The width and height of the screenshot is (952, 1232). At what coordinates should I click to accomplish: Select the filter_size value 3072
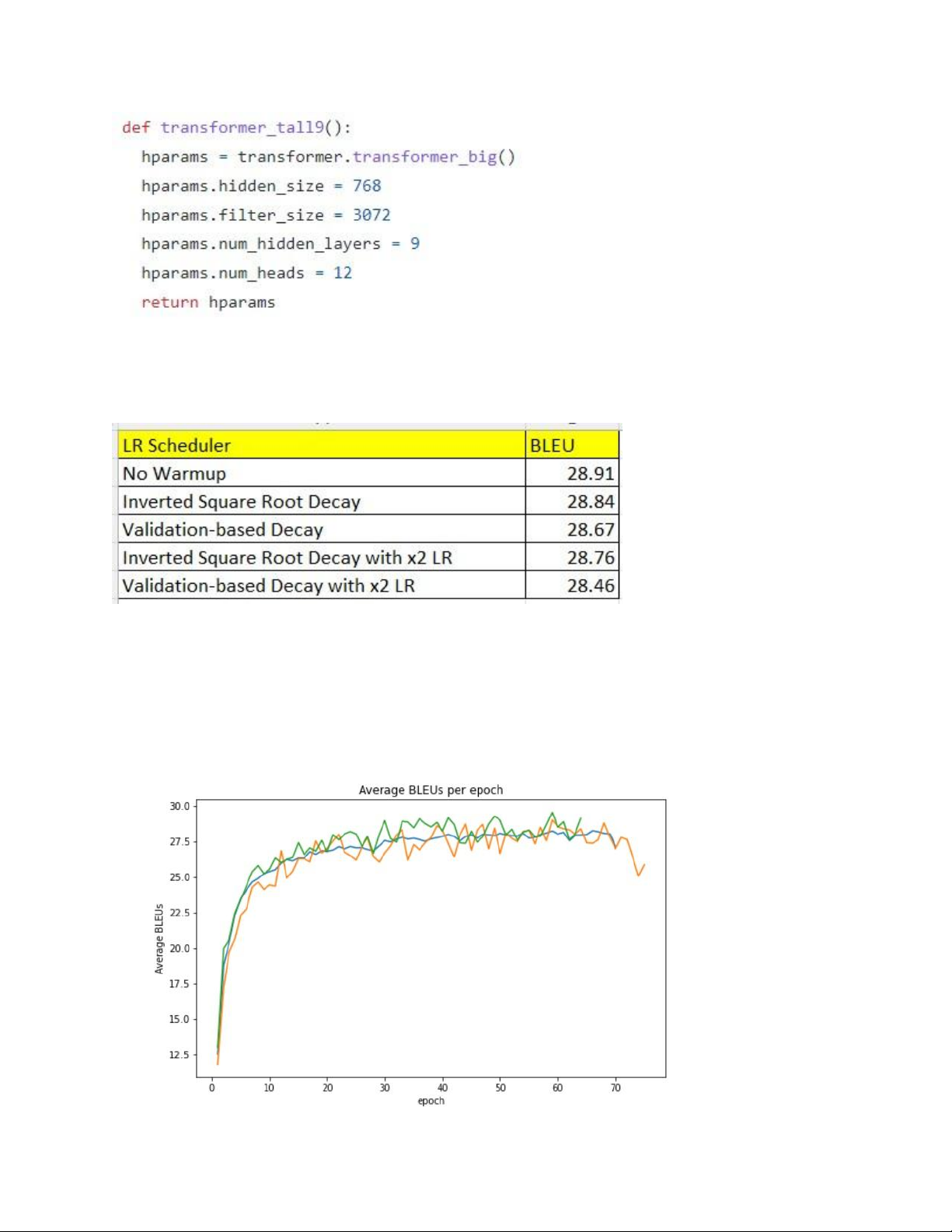[371, 215]
